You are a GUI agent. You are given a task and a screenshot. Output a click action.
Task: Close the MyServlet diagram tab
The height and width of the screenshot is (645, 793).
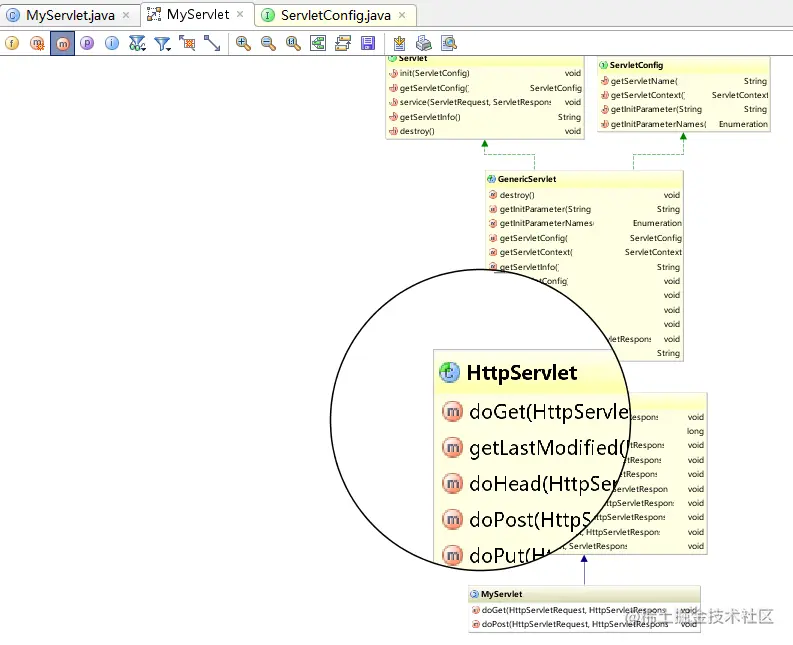click(x=240, y=14)
